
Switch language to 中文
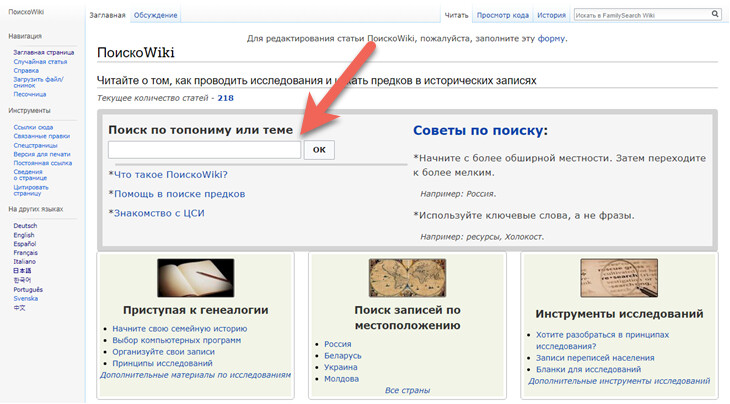[x=20, y=308]
